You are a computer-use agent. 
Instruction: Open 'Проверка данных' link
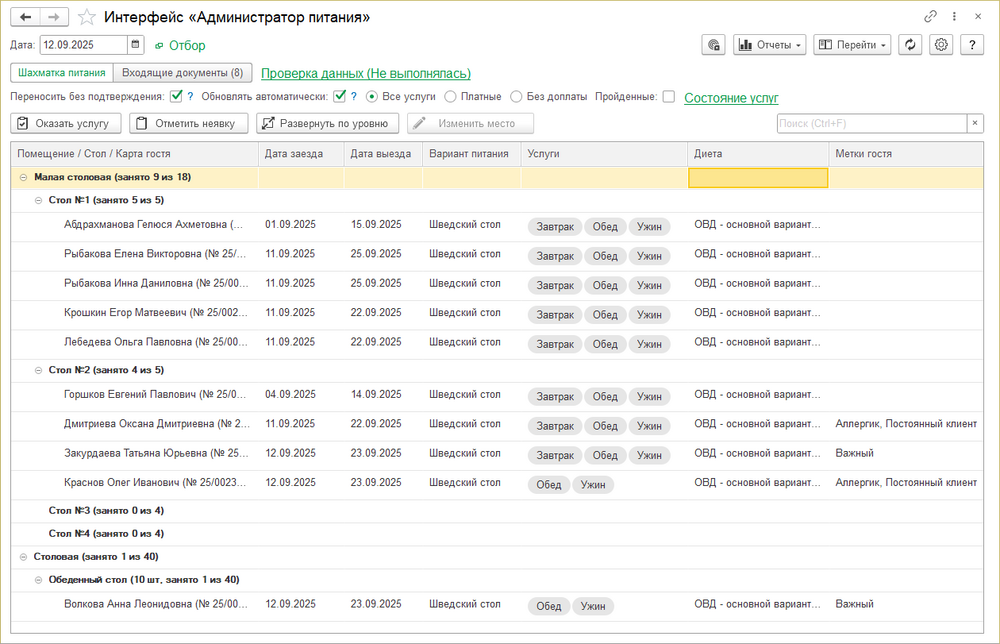coord(365,73)
